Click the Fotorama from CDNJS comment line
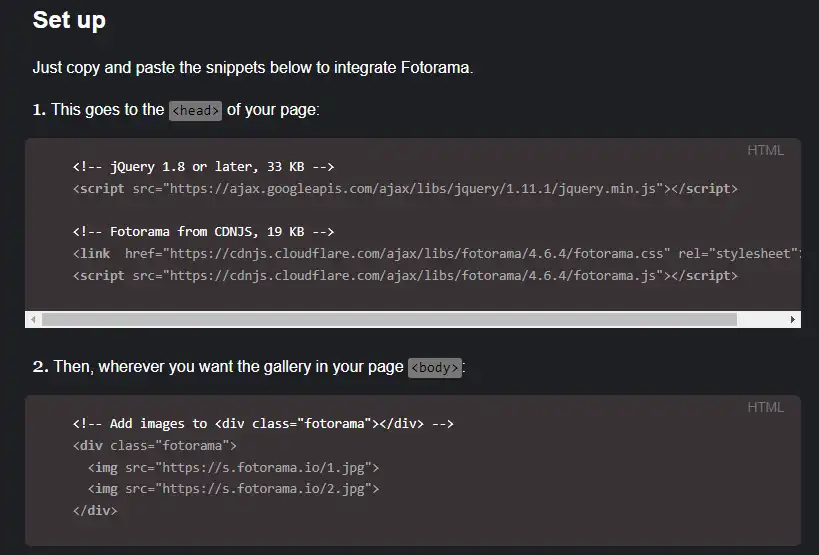Viewport: 819px width, 555px height. pos(203,231)
